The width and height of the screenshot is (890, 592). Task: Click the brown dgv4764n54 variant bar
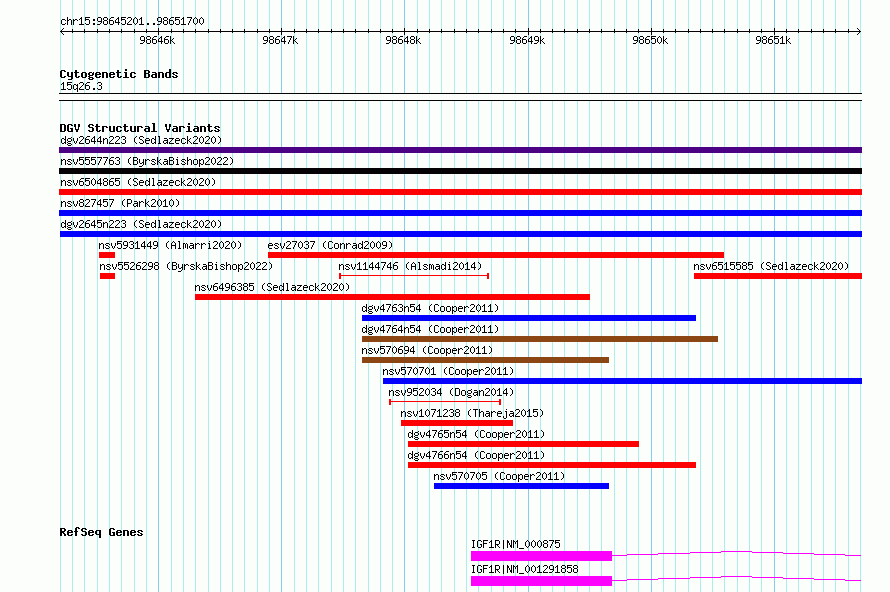pos(540,339)
